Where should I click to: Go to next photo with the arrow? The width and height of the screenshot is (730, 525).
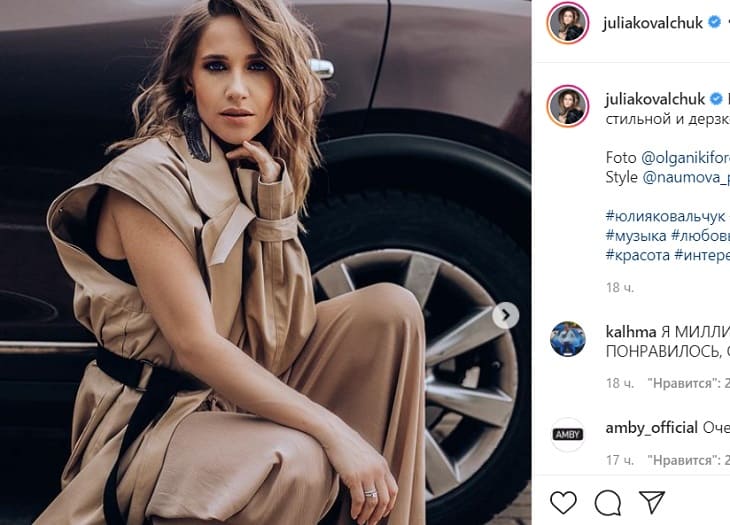pyautogui.click(x=506, y=316)
